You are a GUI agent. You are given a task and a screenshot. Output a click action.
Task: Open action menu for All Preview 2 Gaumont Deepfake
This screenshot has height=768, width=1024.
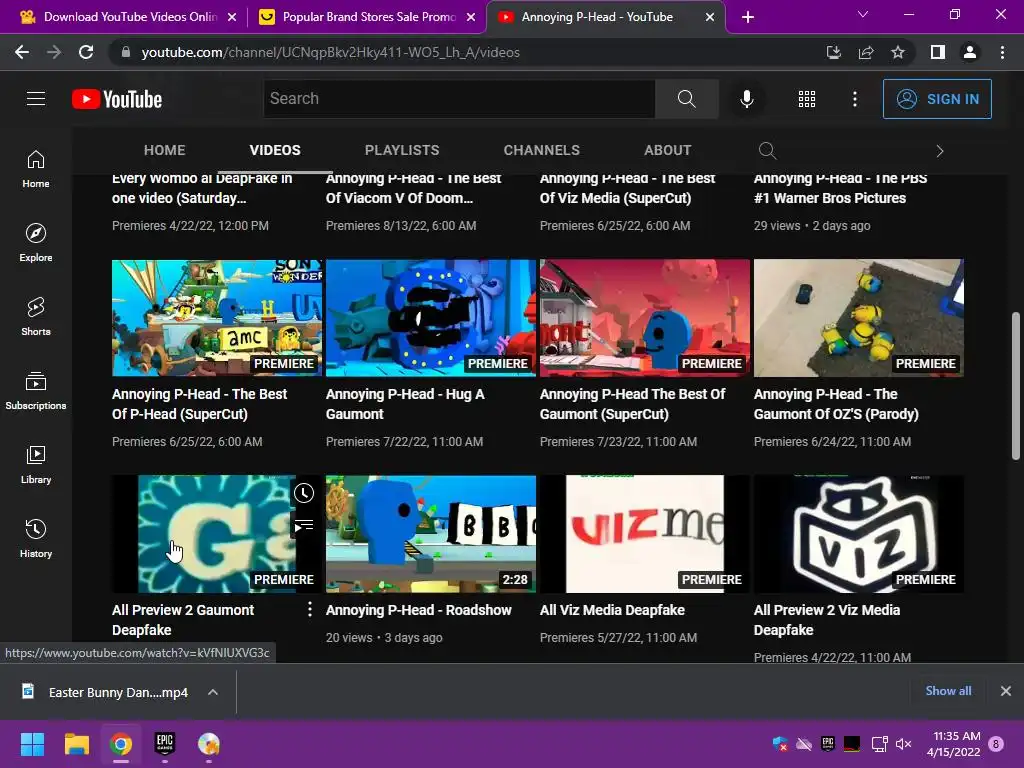tap(310, 609)
